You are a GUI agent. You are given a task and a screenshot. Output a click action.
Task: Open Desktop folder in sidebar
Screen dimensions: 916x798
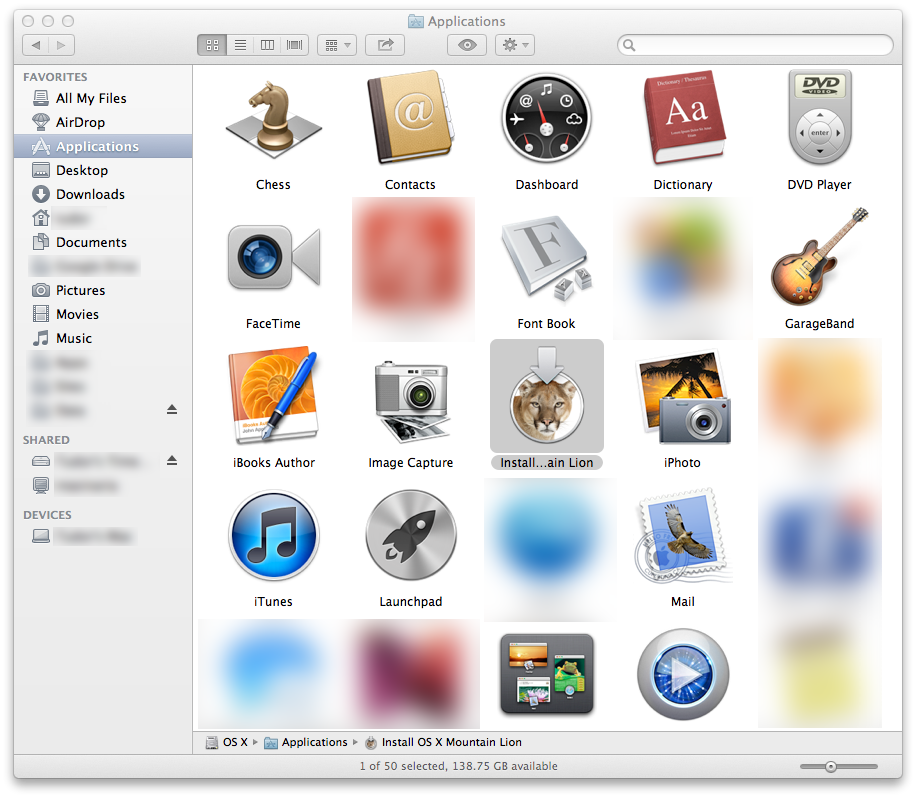tap(103, 170)
